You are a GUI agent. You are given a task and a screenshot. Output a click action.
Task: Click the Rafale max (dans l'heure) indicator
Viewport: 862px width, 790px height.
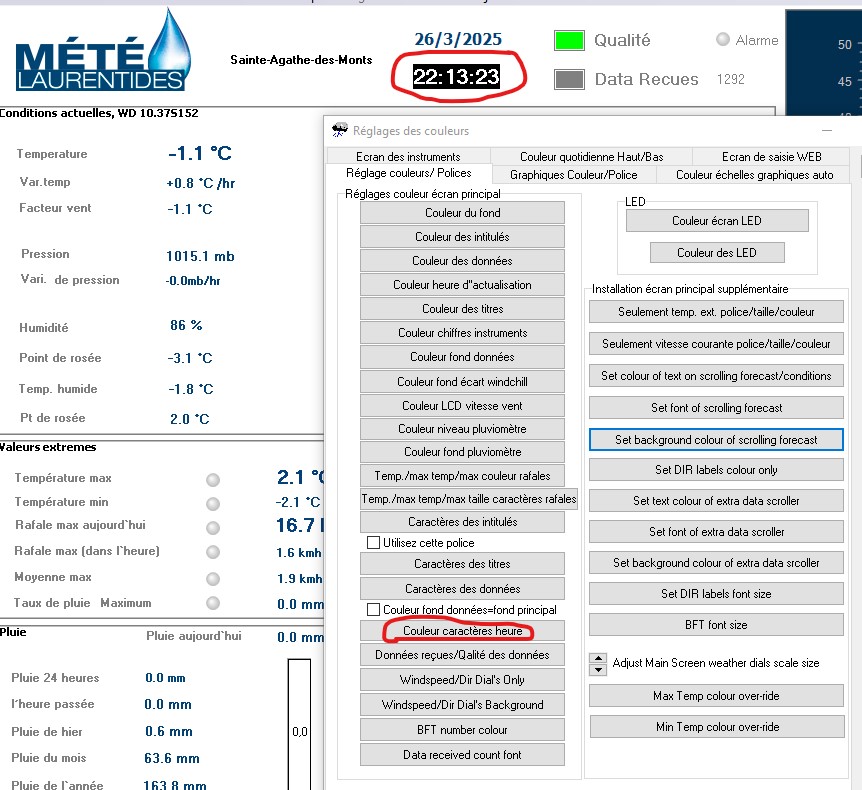(213, 552)
